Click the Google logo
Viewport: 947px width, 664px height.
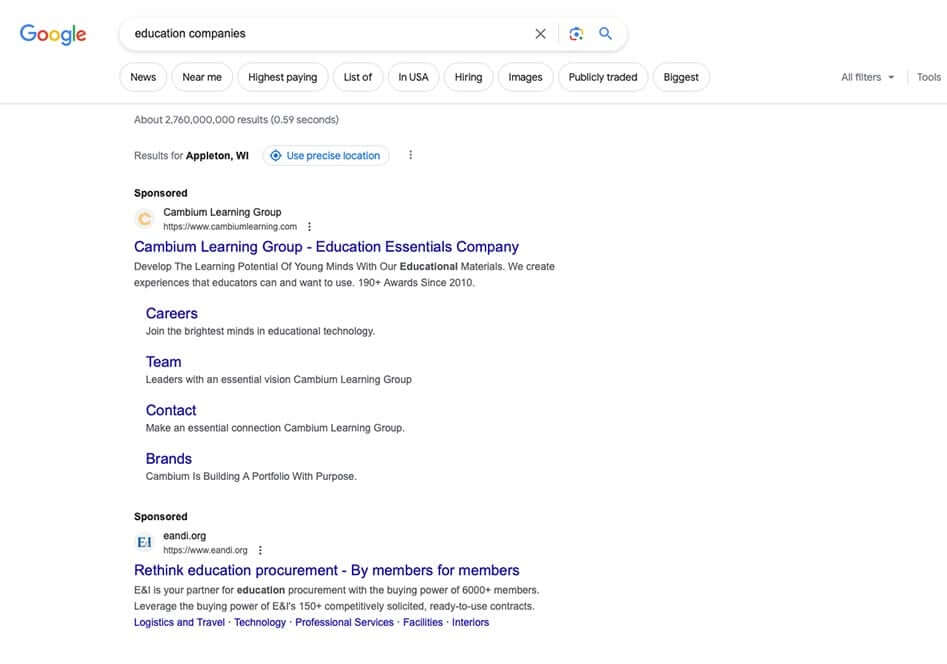[x=53, y=34]
